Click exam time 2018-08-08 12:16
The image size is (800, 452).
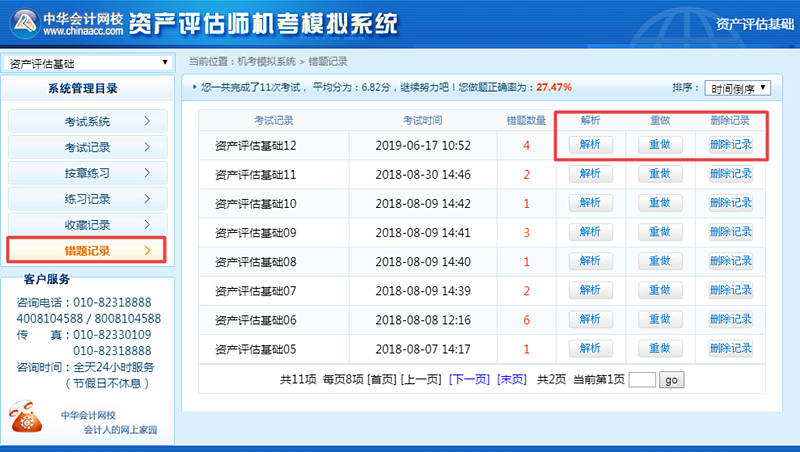tap(423, 320)
